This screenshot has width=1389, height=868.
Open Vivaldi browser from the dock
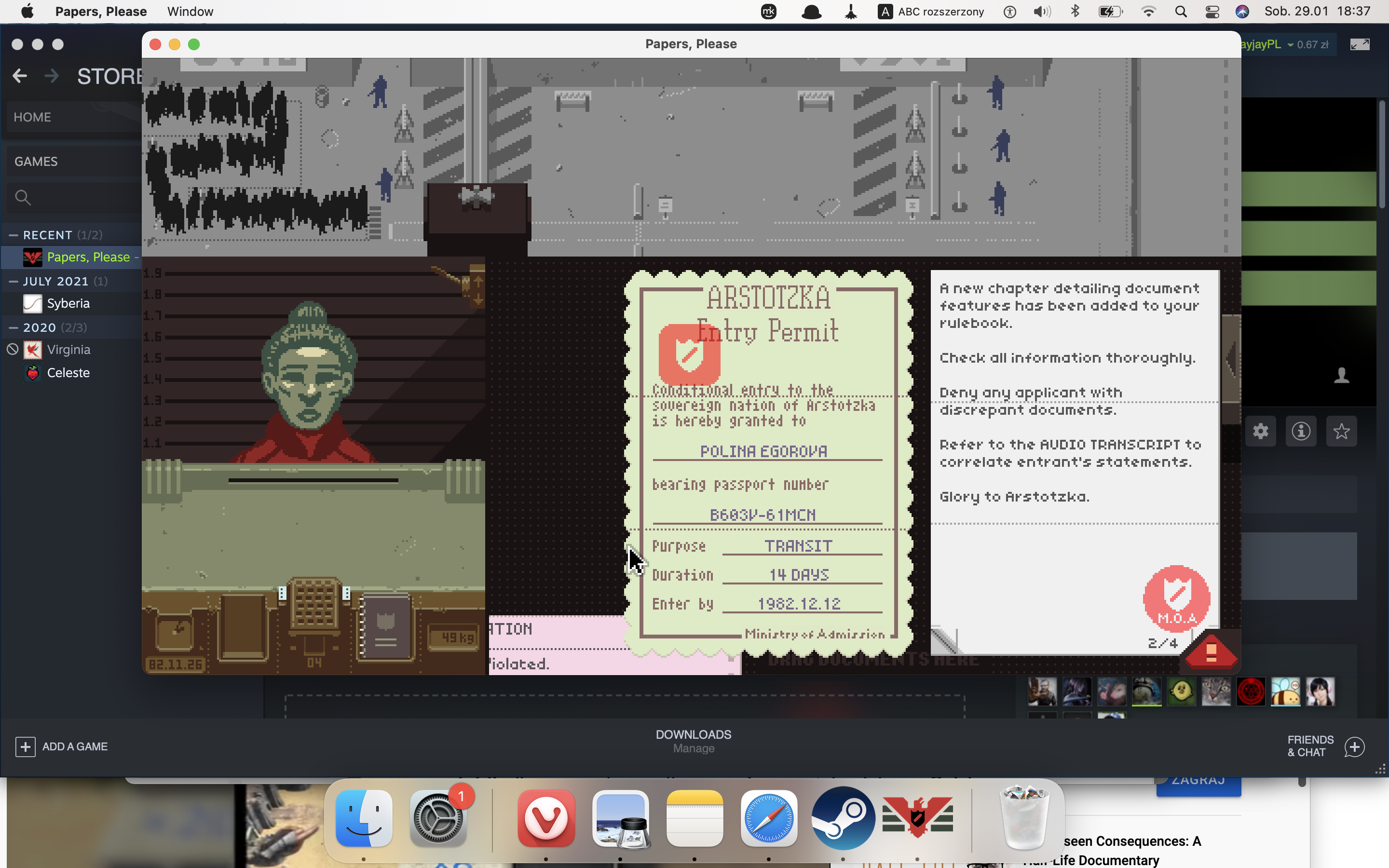coord(545,818)
